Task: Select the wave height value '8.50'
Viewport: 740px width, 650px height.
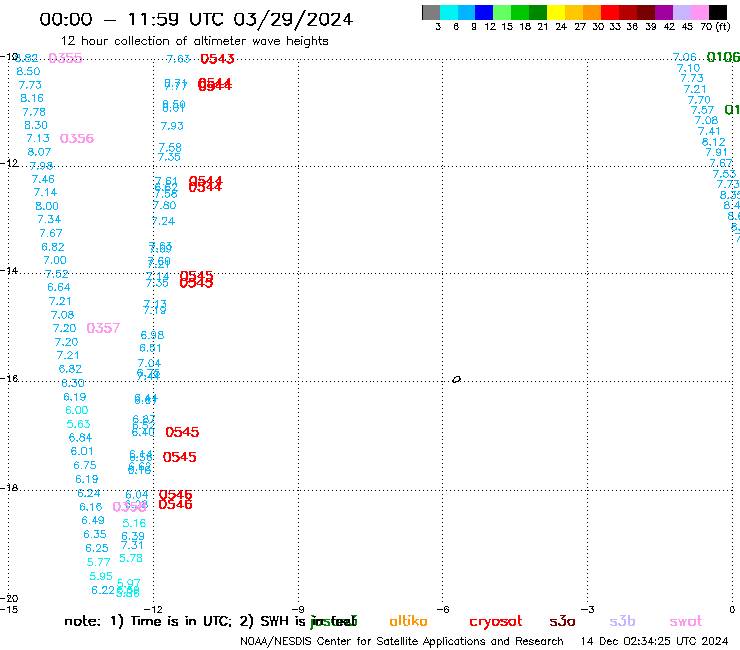Action: click(x=28, y=71)
